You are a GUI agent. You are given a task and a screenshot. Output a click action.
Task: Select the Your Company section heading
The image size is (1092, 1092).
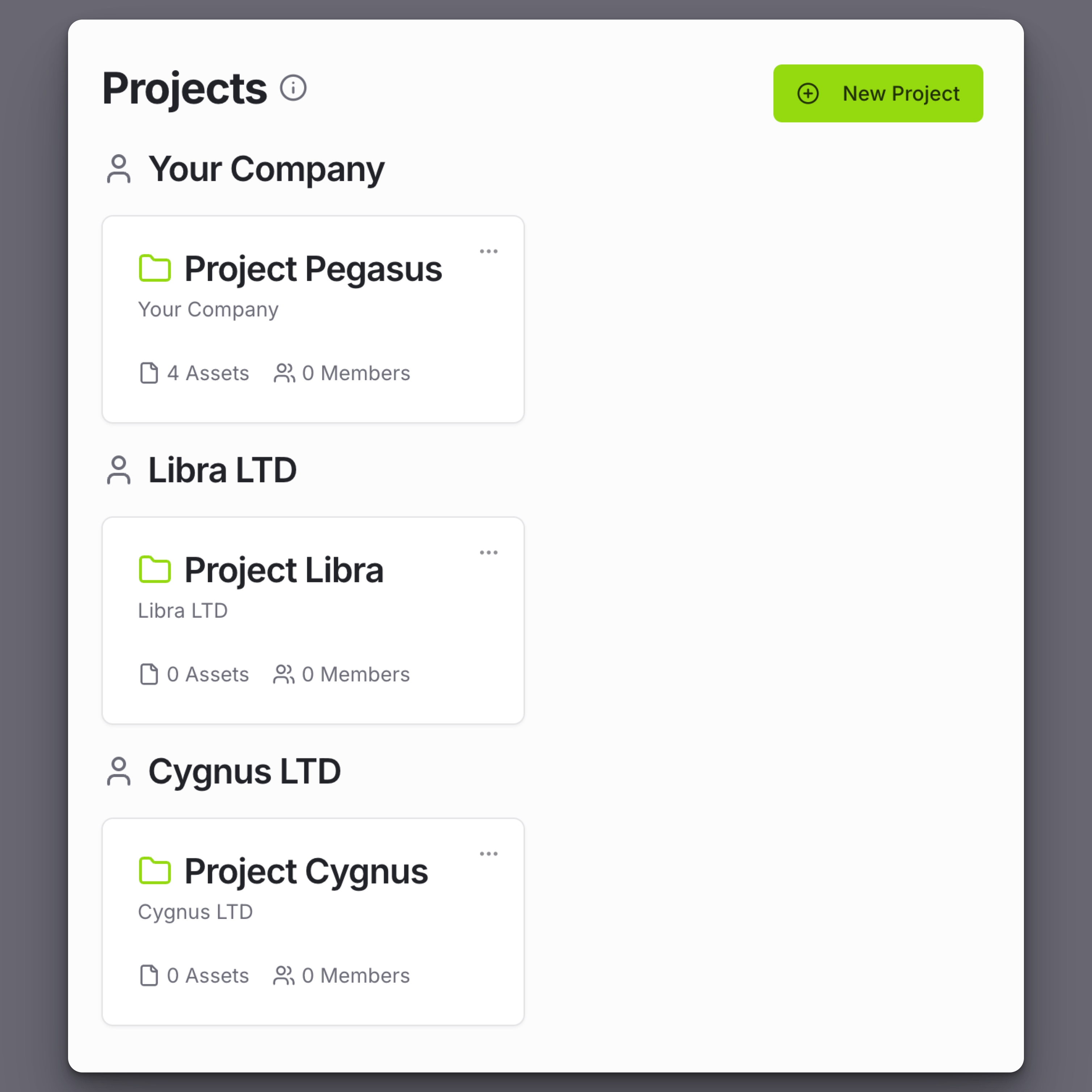[x=266, y=169]
